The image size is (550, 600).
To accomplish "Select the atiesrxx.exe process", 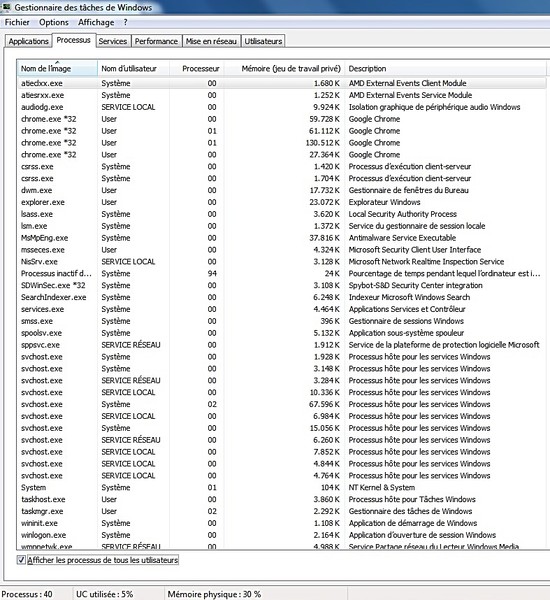I will (282, 95).
